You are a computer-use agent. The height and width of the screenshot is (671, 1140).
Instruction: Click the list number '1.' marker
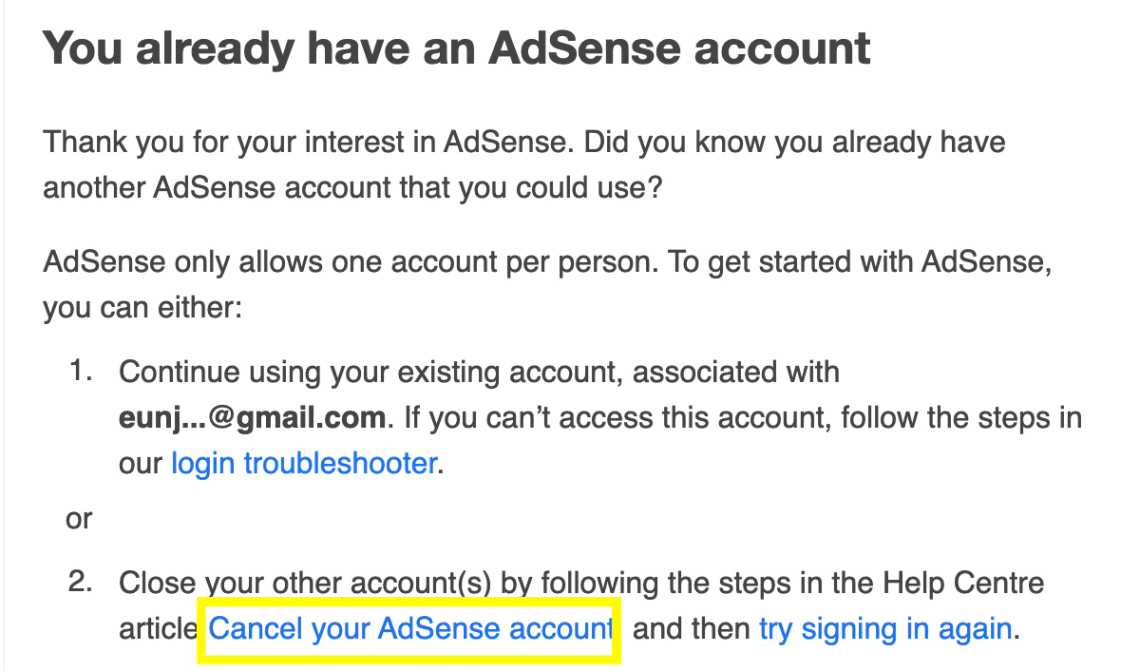(82, 372)
